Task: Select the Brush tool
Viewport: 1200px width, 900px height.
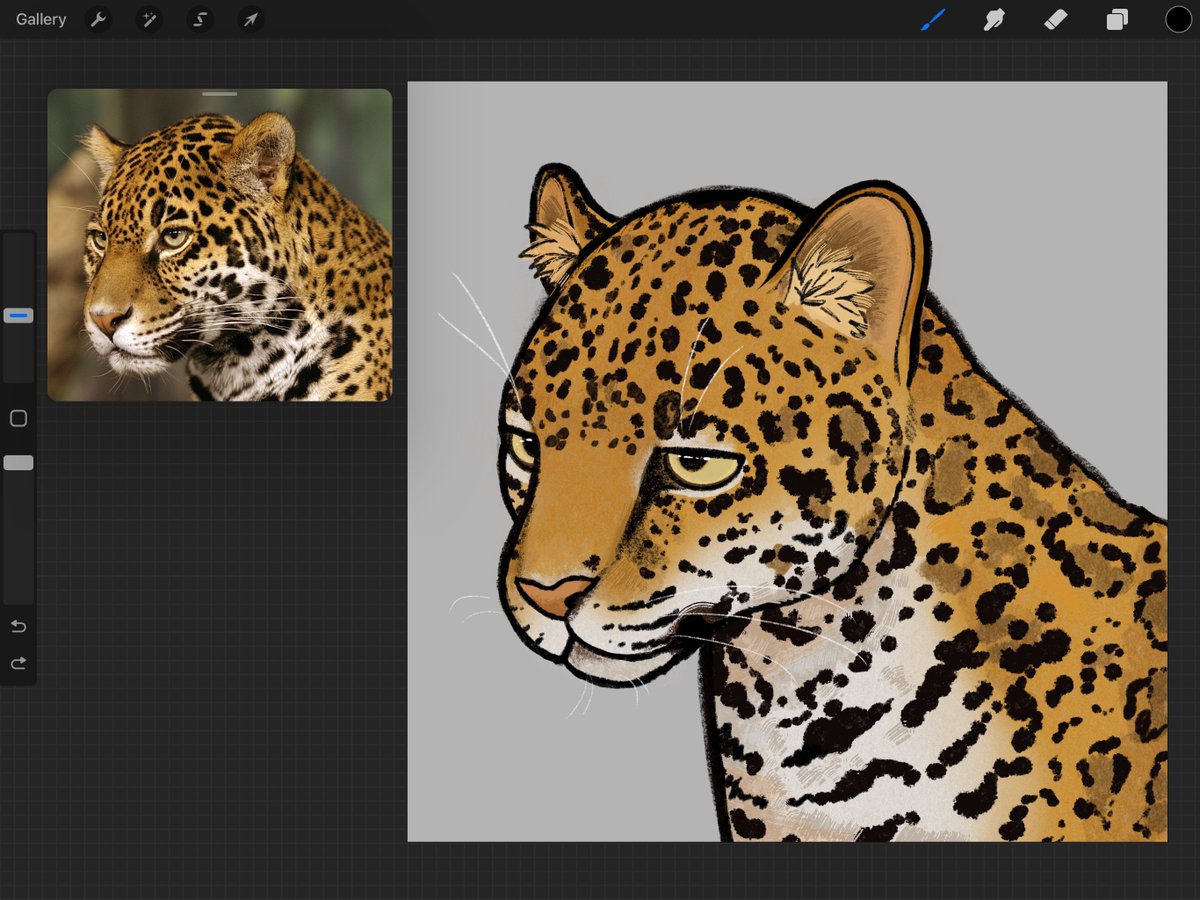Action: (932, 19)
